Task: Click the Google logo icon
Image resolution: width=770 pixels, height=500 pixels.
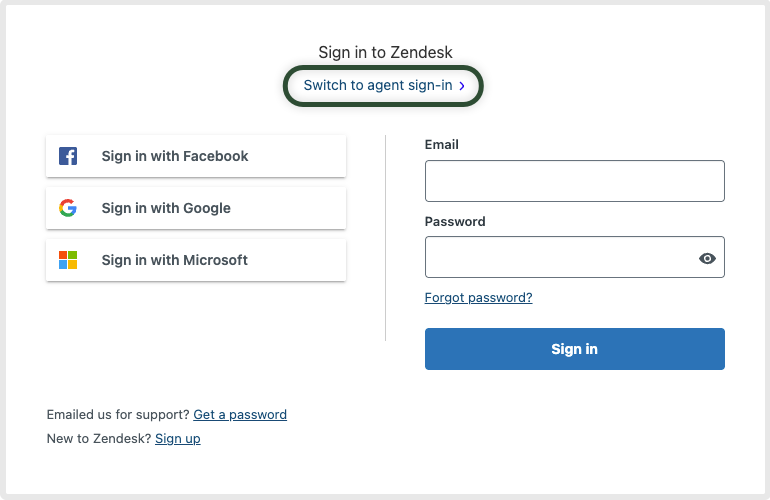Action: [68, 208]
